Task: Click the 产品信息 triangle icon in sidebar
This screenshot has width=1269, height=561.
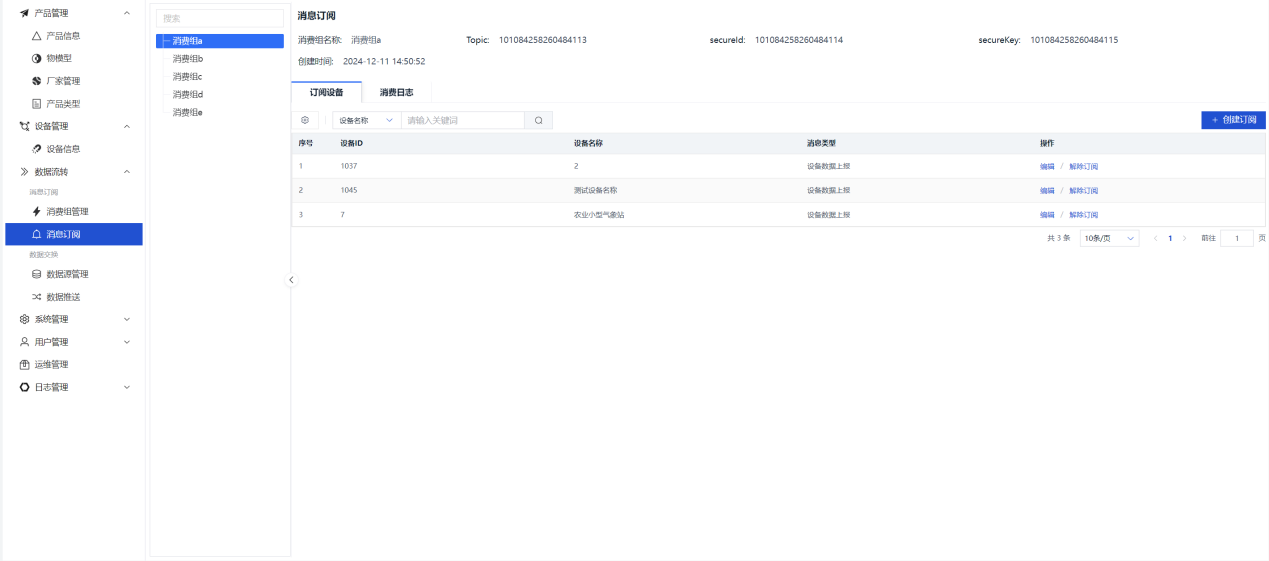Action: [x=37, y=36]
